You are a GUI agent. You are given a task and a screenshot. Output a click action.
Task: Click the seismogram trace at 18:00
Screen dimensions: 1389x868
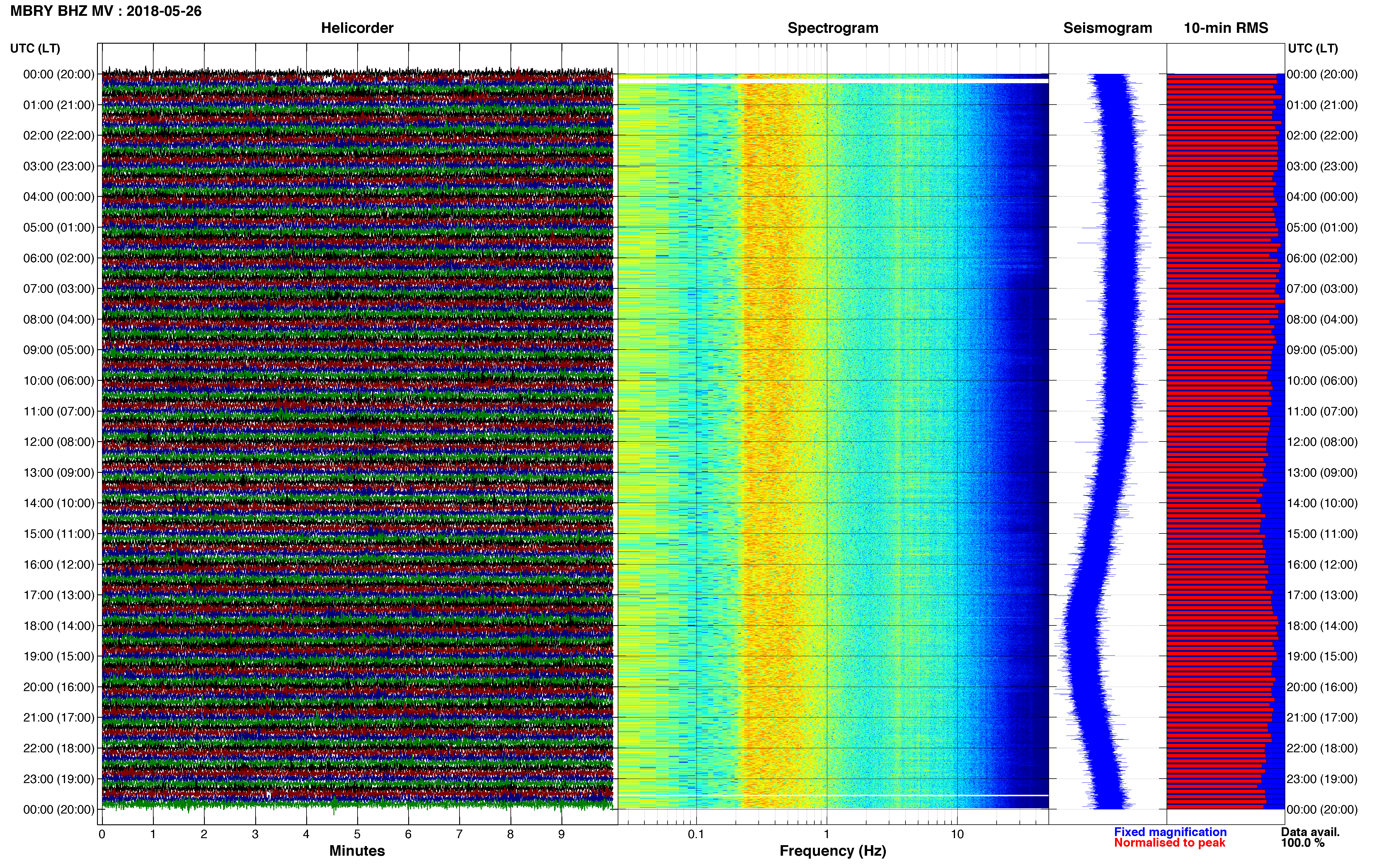[x=1082, y=626]
